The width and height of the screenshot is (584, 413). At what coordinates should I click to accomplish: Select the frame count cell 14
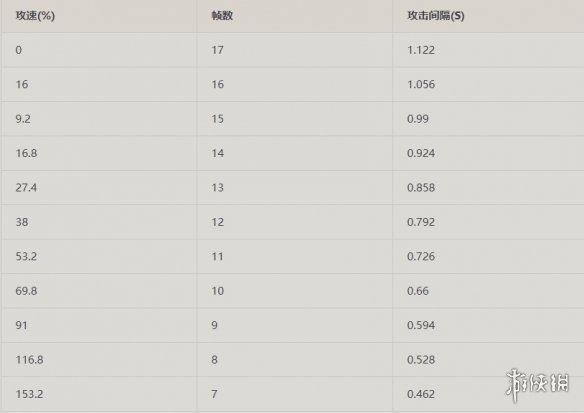[218, 153]
